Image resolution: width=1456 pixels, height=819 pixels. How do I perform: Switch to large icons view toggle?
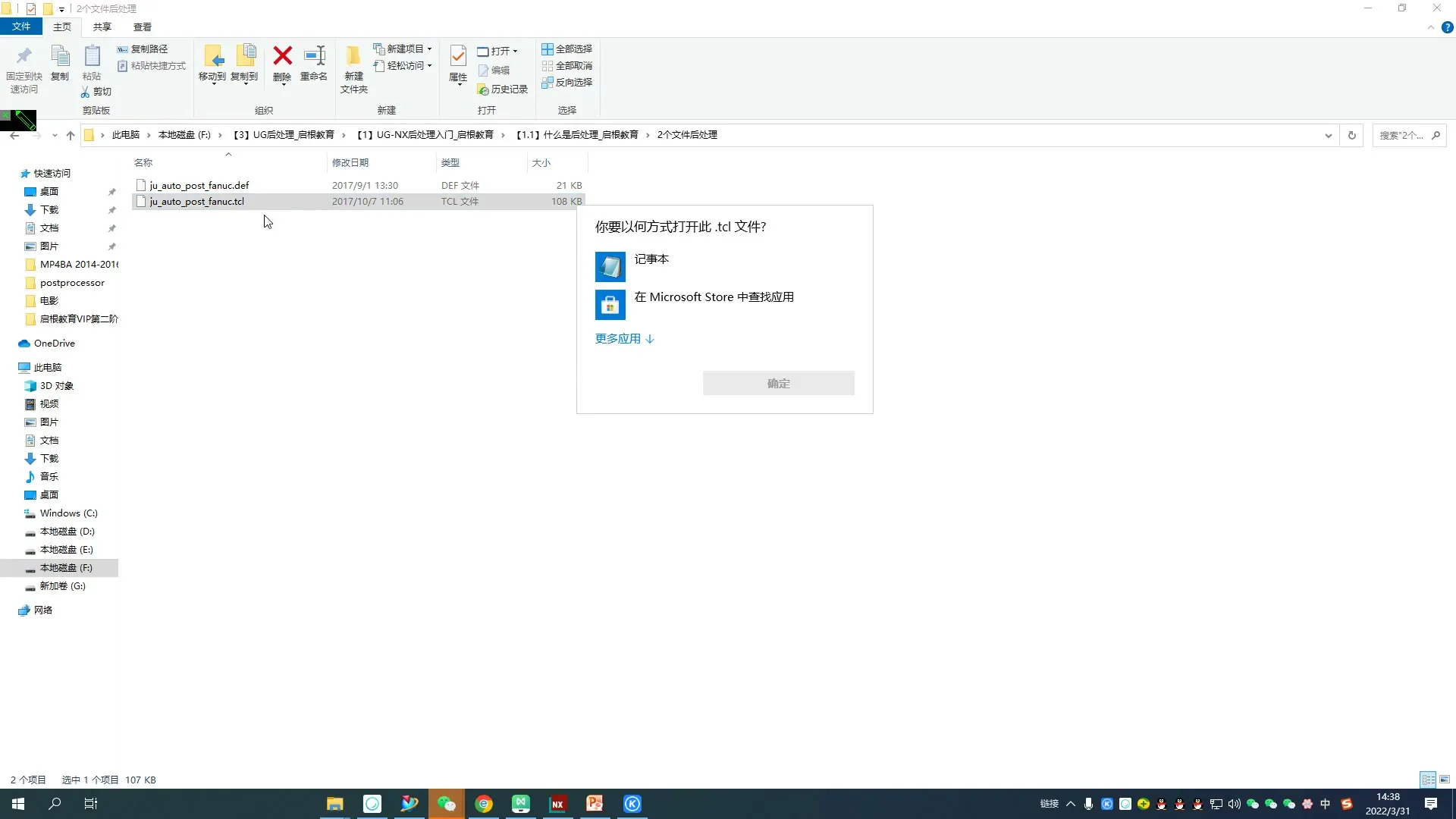coord(1445,780)
